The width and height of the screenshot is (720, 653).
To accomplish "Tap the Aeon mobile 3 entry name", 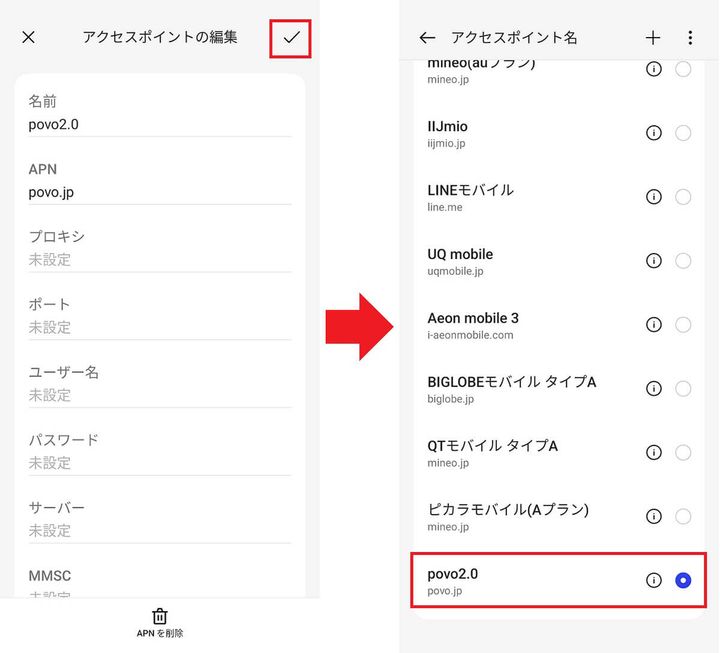I will coord(473,318).
